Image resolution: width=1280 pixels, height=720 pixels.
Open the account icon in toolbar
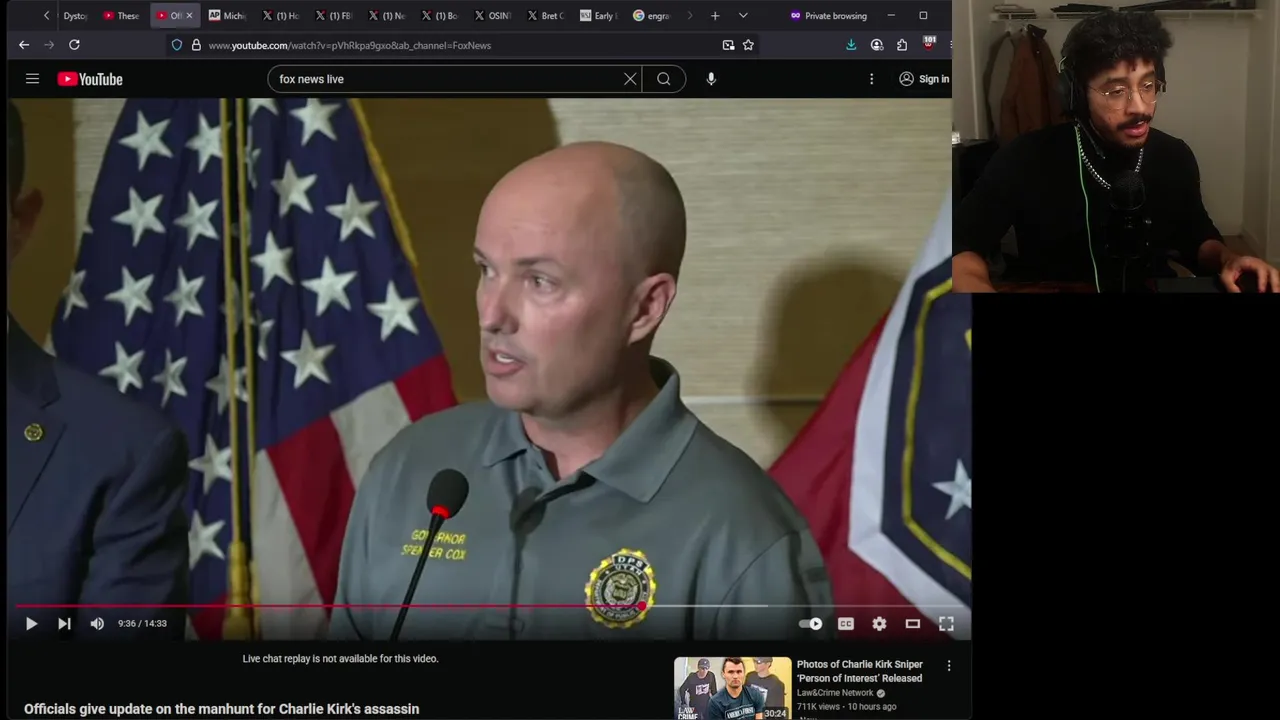[x=877, y=45]
